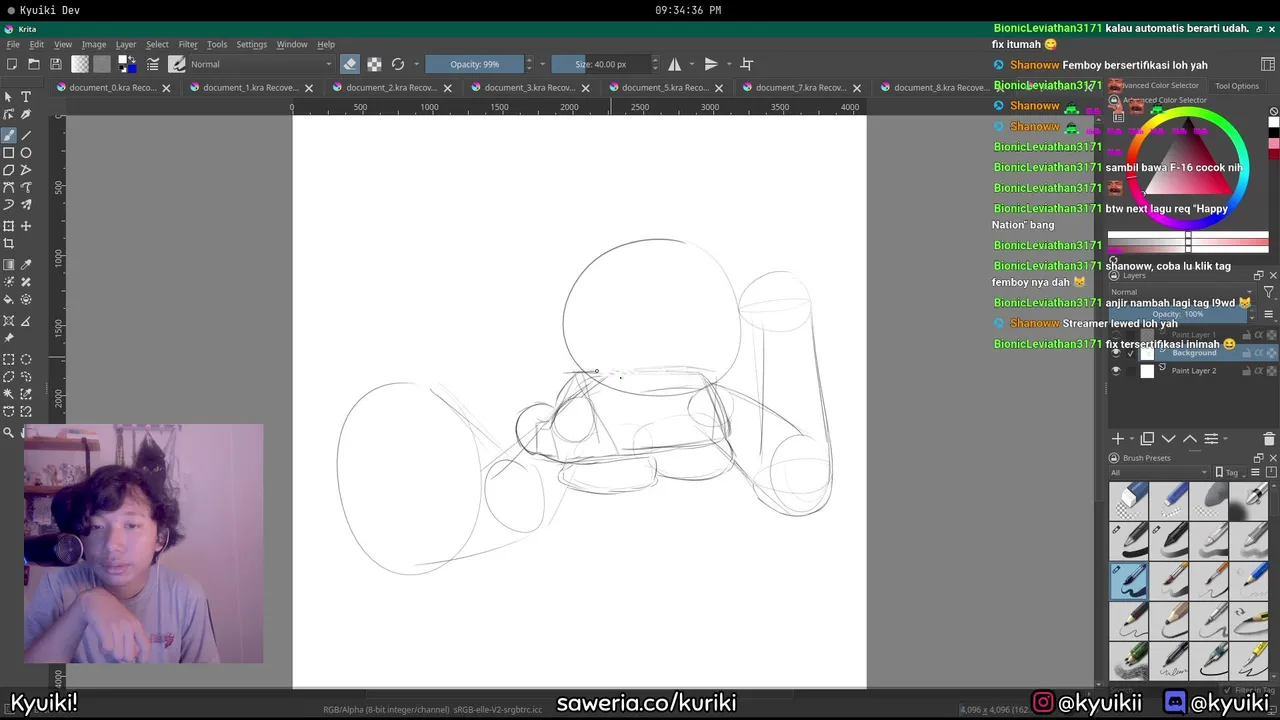Image resolution: width=1280 pixels, height=720 pixels.
Task: Open the File menu
Action: coord(13,44)
